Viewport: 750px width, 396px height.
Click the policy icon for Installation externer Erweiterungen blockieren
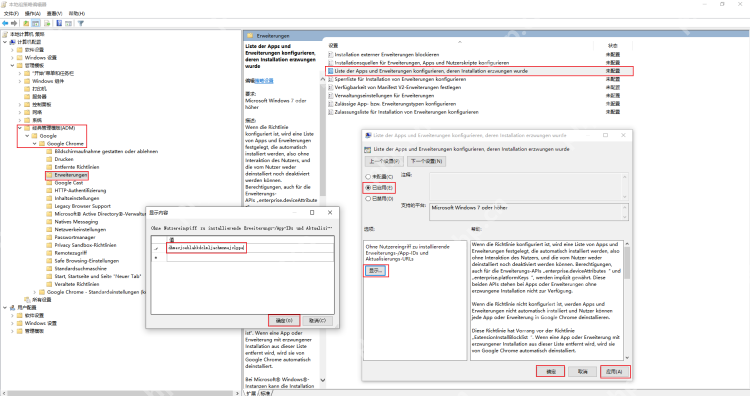[330, 55]
